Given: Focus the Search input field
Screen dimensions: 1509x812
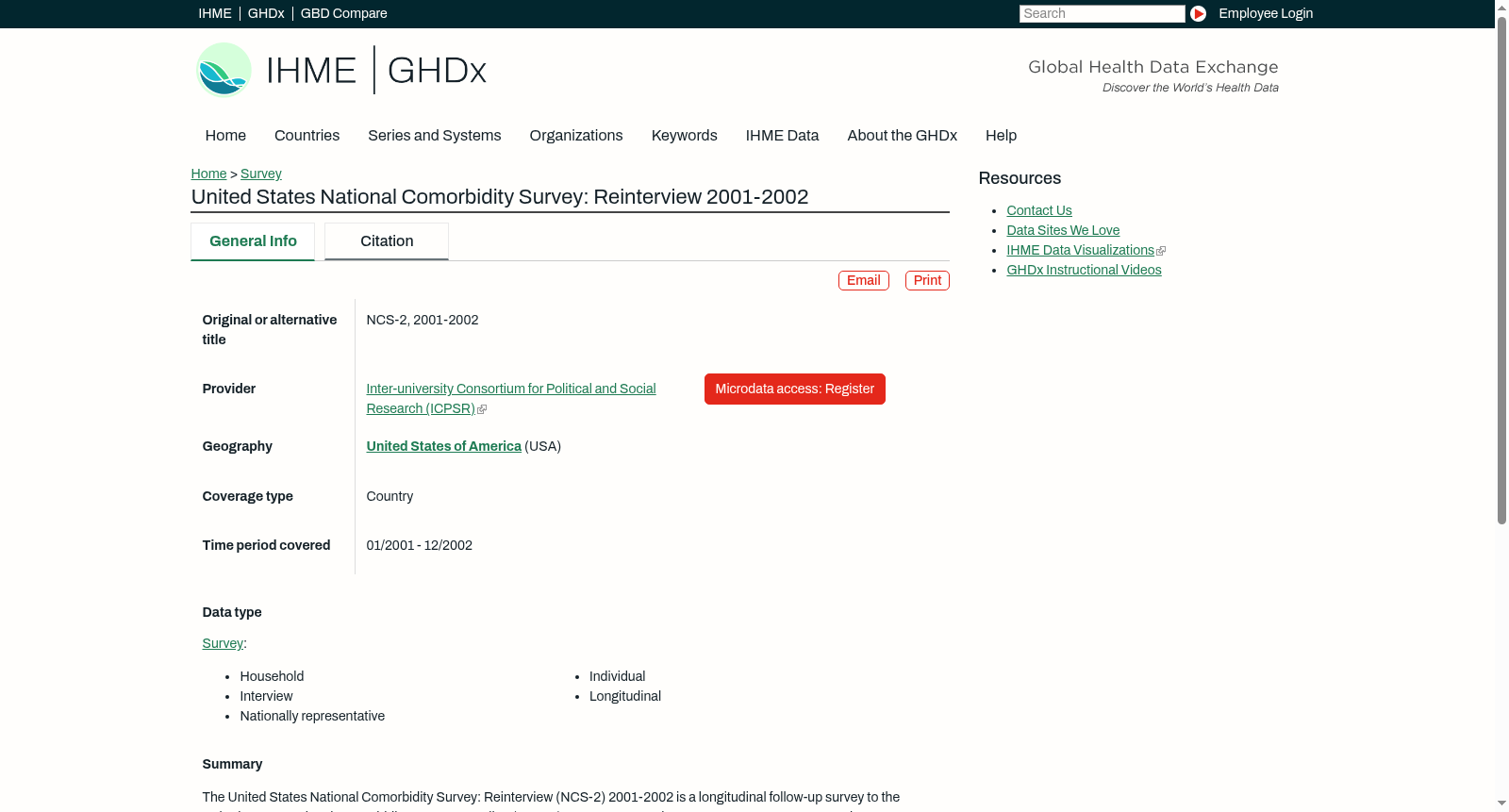Looking at the screenshot, I should click(1103, 13).
